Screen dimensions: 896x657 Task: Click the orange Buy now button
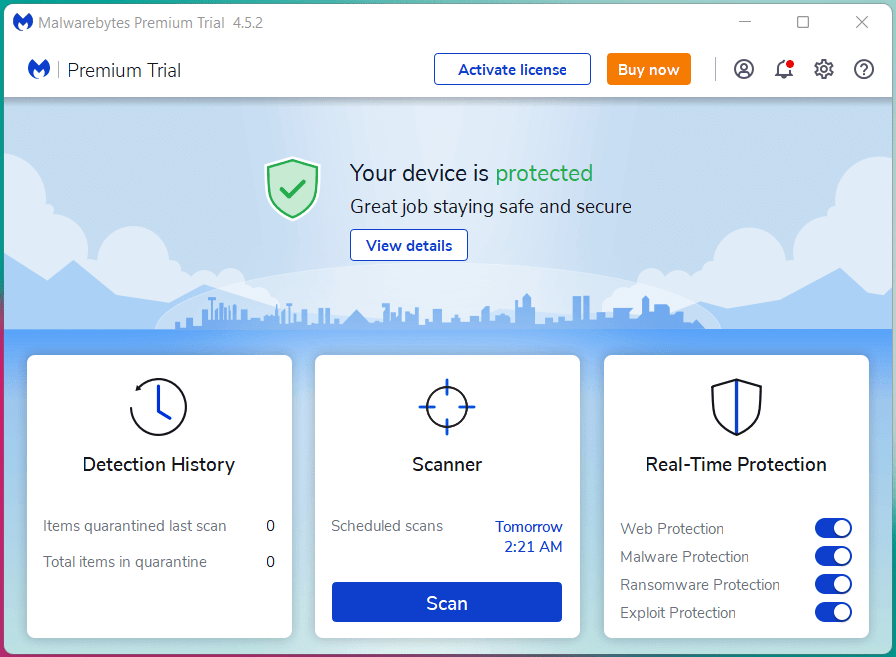click(648, 69)
